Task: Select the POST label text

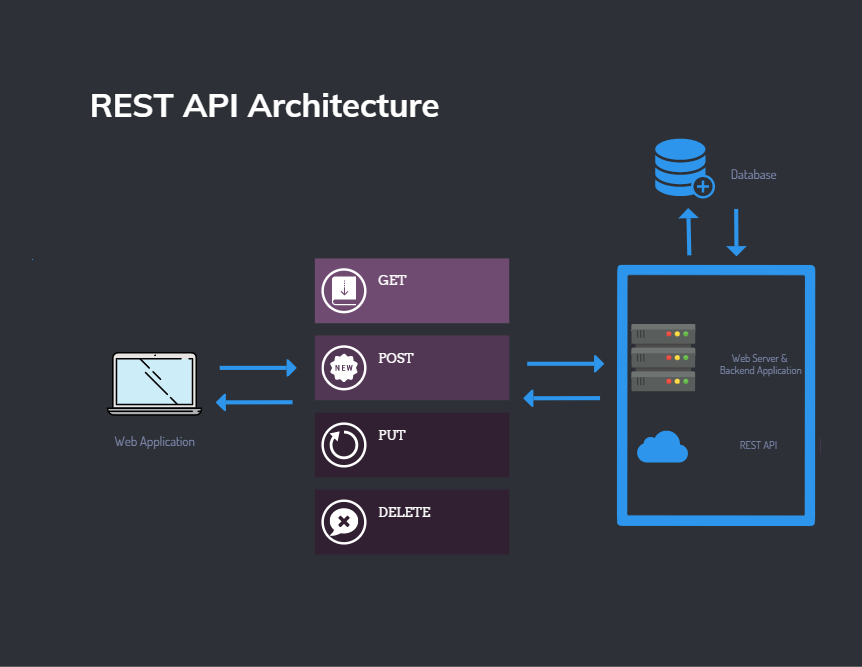Action: (396, 358)
